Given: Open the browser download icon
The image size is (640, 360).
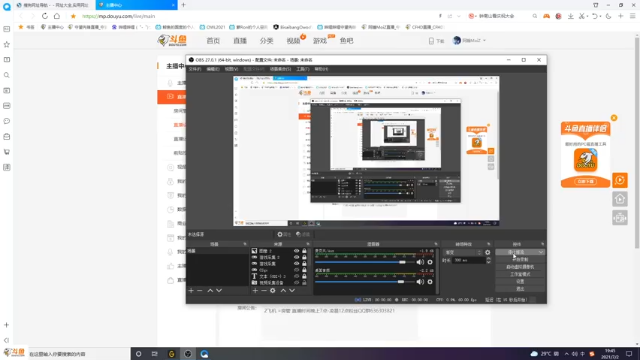Looking at the screenshot, I should coord(571,16).
